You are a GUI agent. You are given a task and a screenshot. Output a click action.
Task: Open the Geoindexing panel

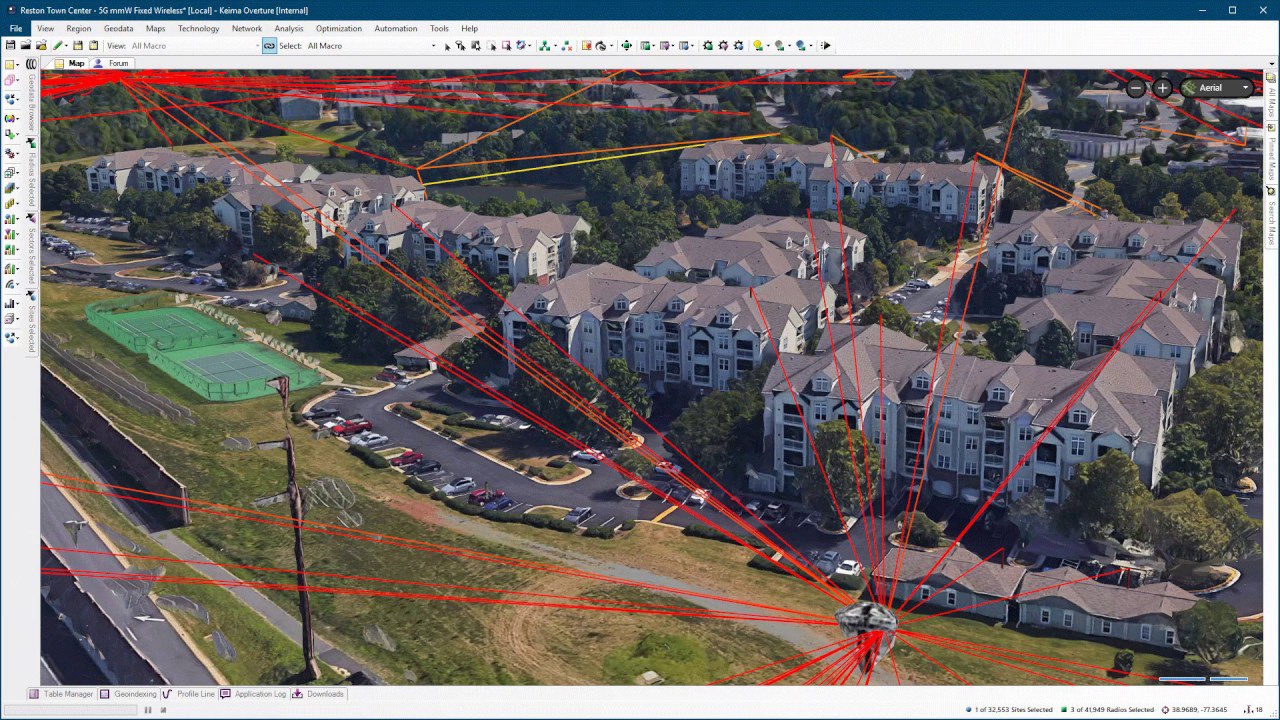coord(128,694)
